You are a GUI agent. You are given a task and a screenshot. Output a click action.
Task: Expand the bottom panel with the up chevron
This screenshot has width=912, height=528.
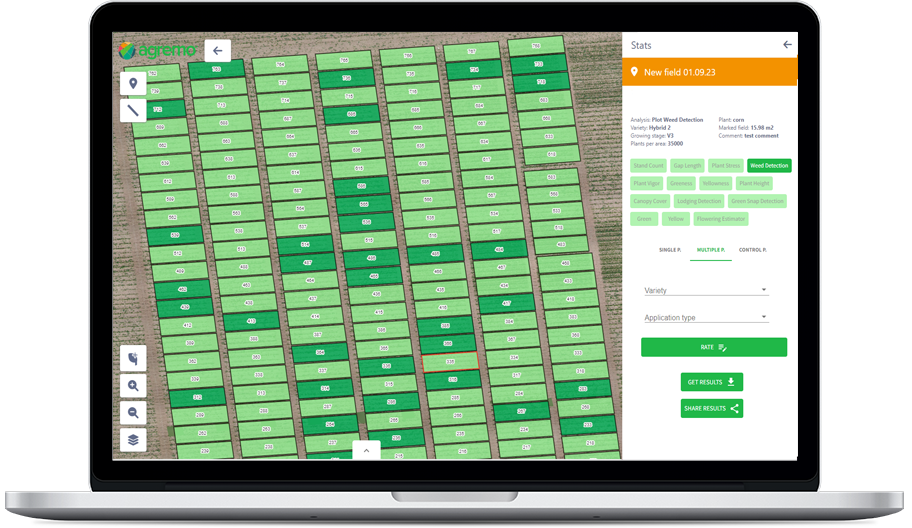pos(367,451)
